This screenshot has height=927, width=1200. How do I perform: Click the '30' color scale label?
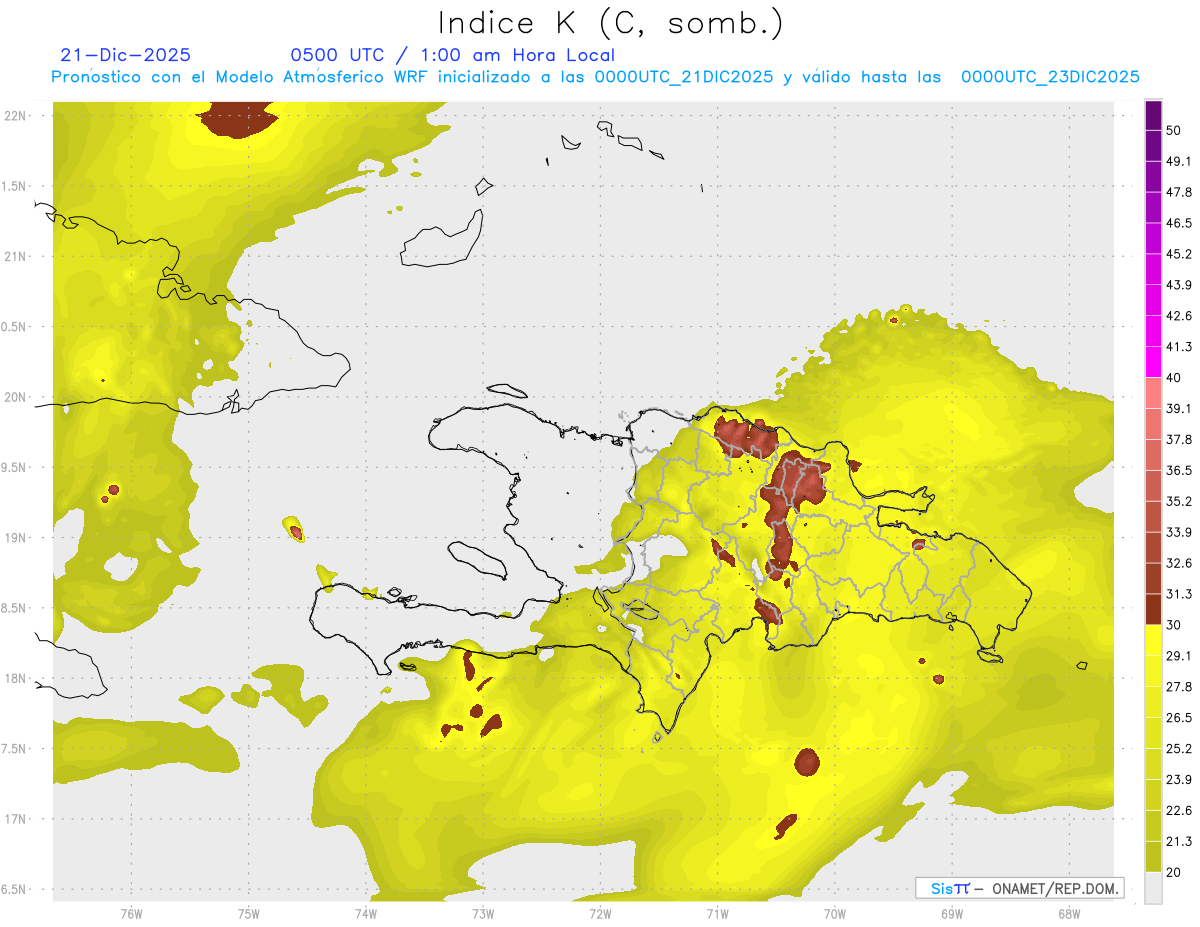click(x=1174, y=625)
